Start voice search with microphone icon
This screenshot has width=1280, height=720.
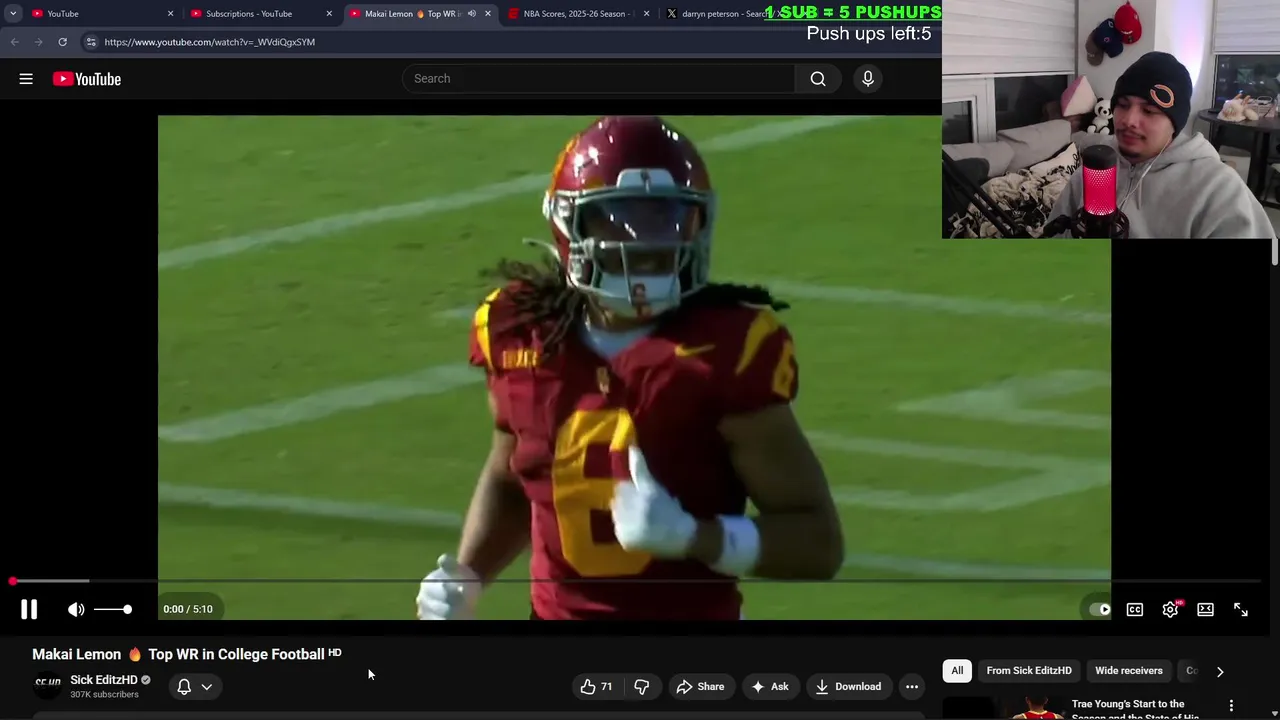[x=867, y=79]
